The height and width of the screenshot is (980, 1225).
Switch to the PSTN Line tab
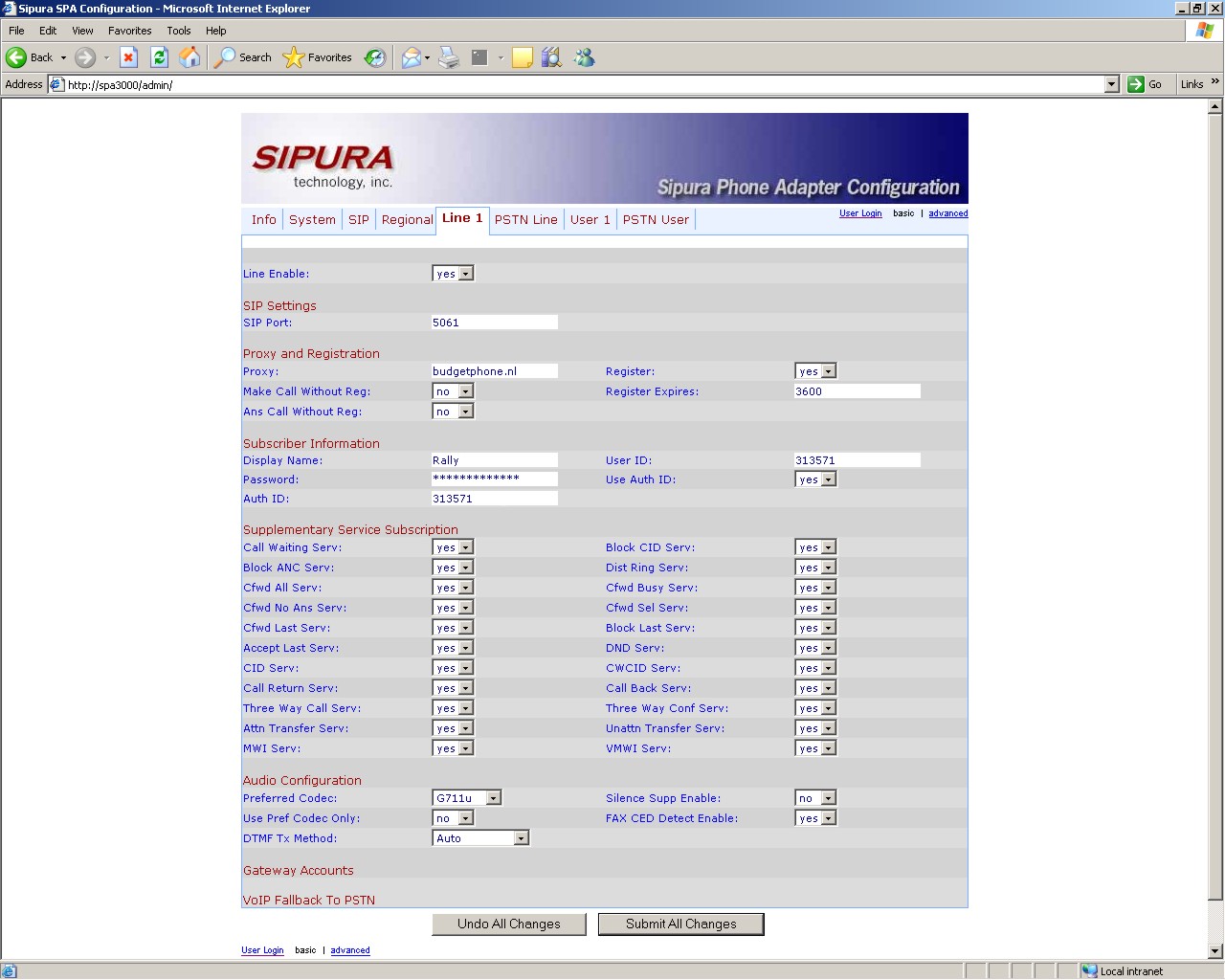(526, 219)
